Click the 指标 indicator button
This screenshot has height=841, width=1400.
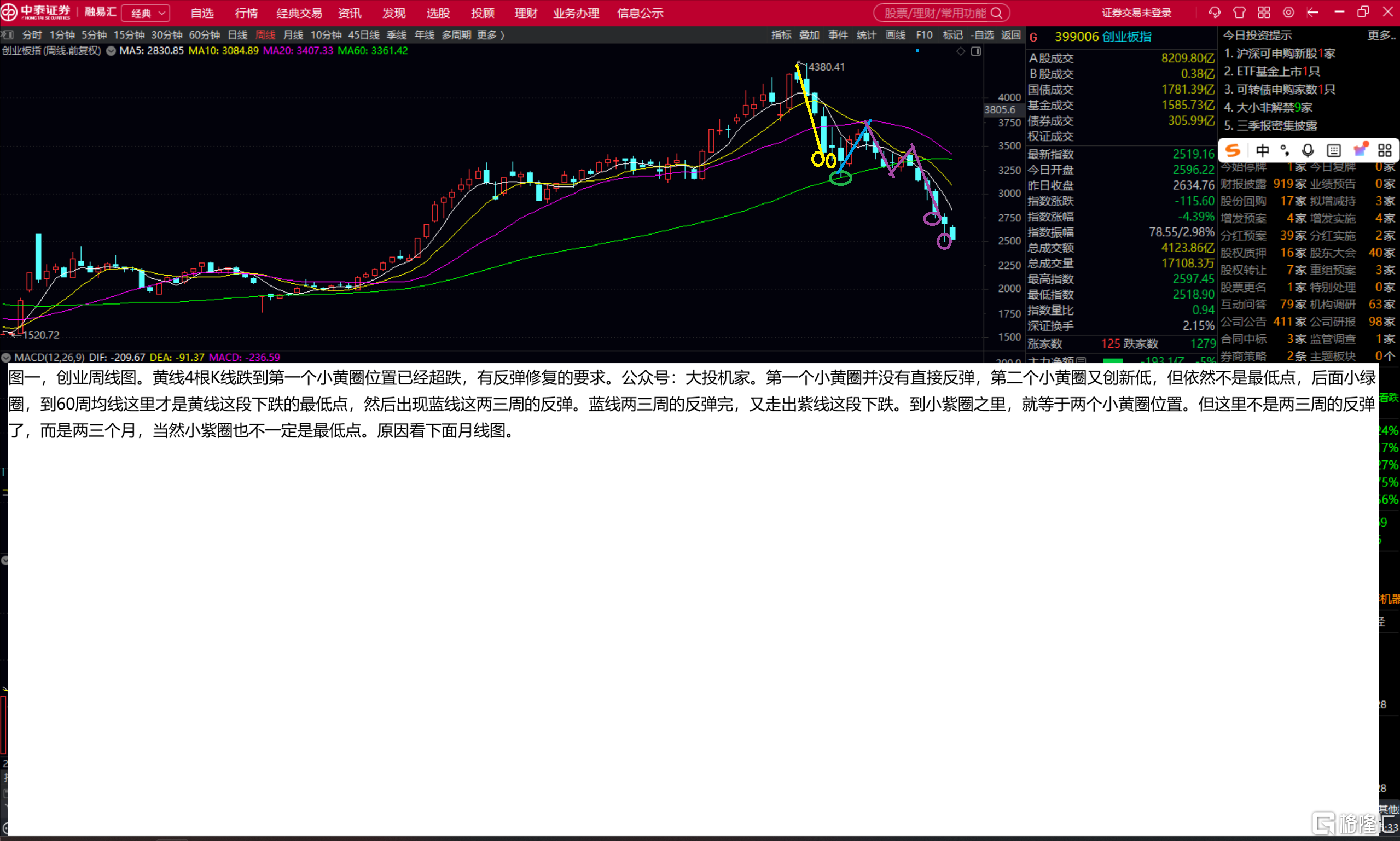pos(781,35)
